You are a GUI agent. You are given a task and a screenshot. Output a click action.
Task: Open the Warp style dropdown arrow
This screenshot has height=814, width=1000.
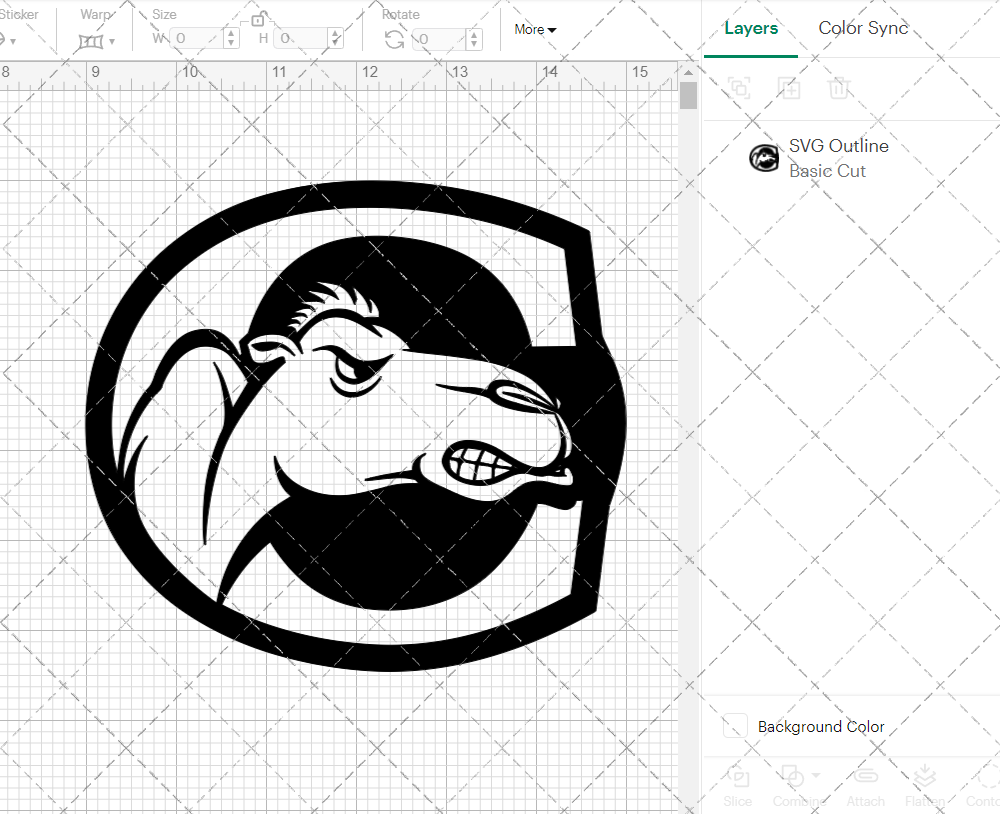(x=113, y=42)
